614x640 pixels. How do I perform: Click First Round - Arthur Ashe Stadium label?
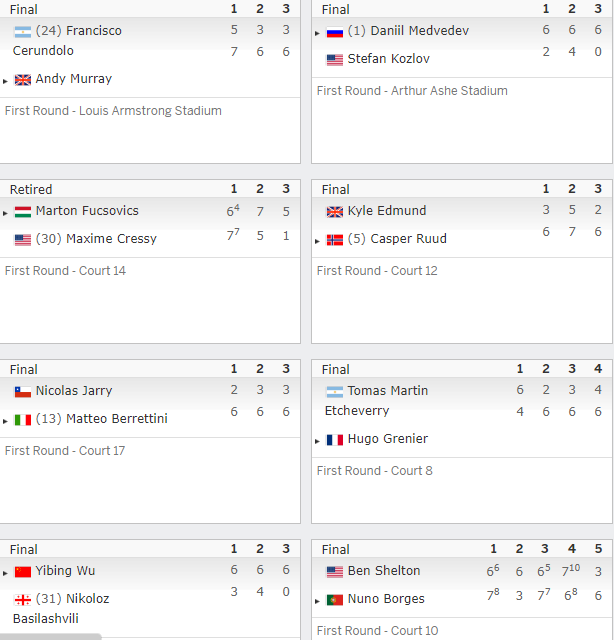click(412, 91)
